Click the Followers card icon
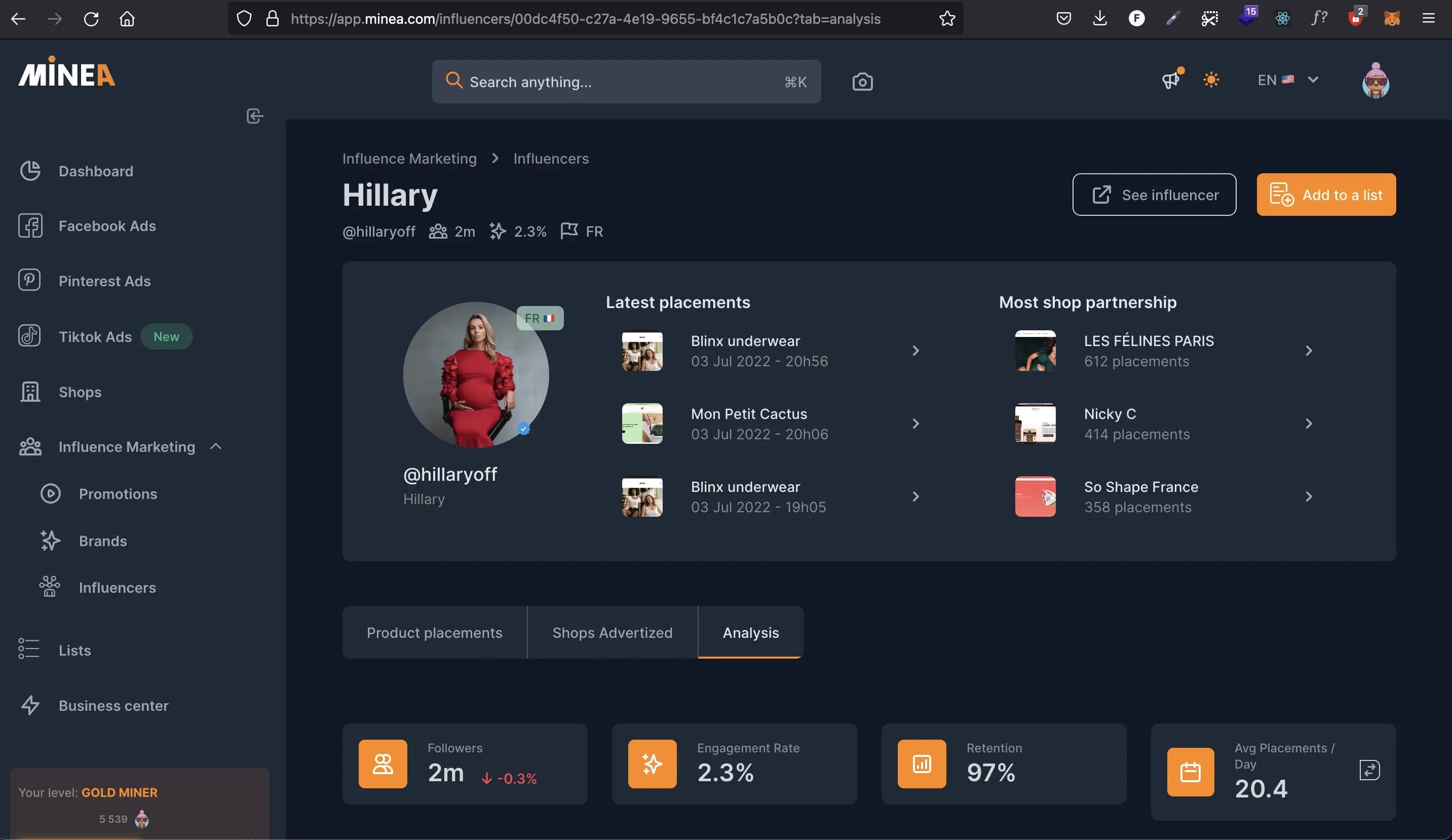Viewport: 1452px width, 840px height. 383,763
